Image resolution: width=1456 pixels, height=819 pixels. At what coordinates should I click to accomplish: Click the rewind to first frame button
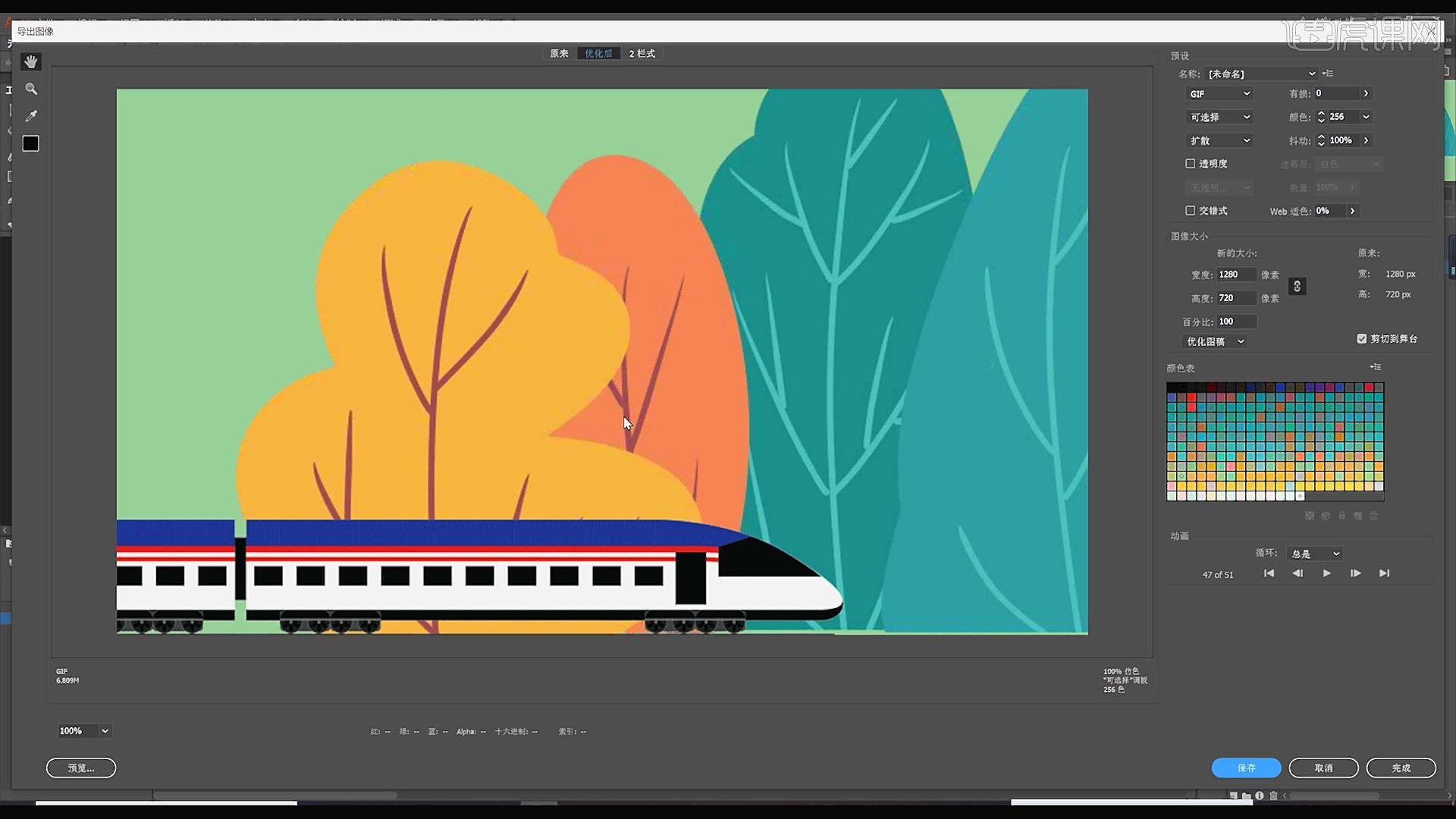coord(1268,573)
